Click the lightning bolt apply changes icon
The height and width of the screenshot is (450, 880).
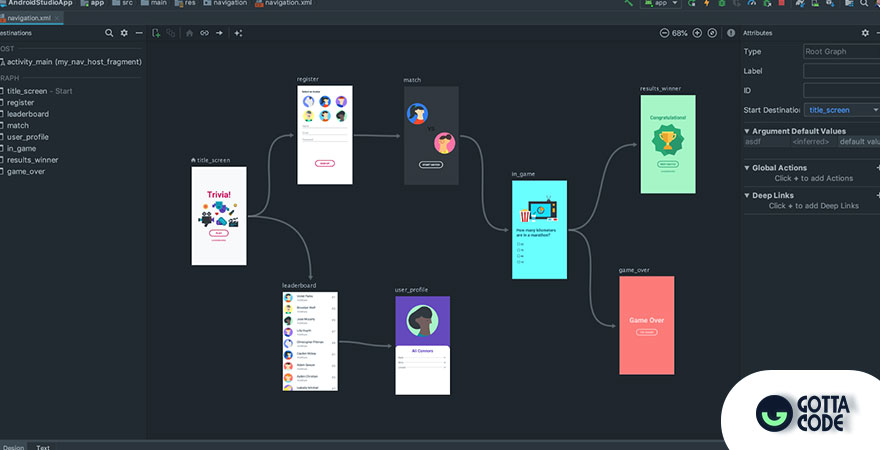click(707, 3)
